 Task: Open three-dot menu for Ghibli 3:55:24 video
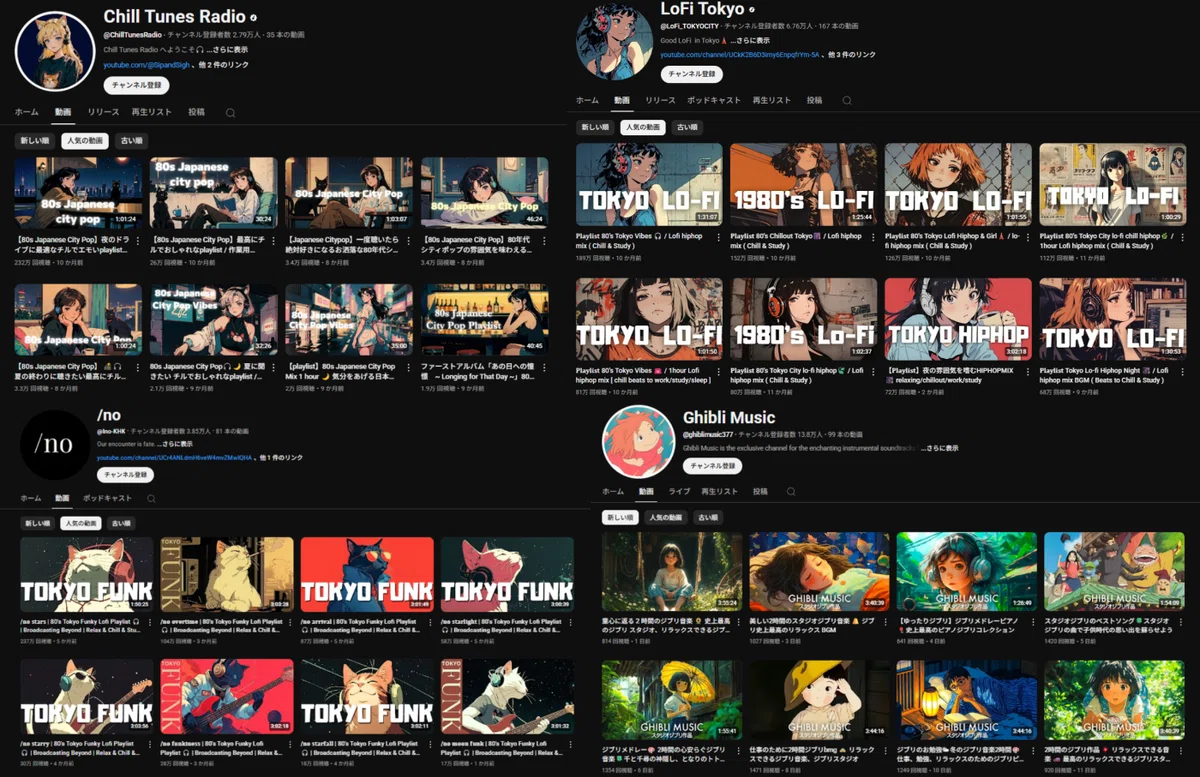tap(741, 621)
